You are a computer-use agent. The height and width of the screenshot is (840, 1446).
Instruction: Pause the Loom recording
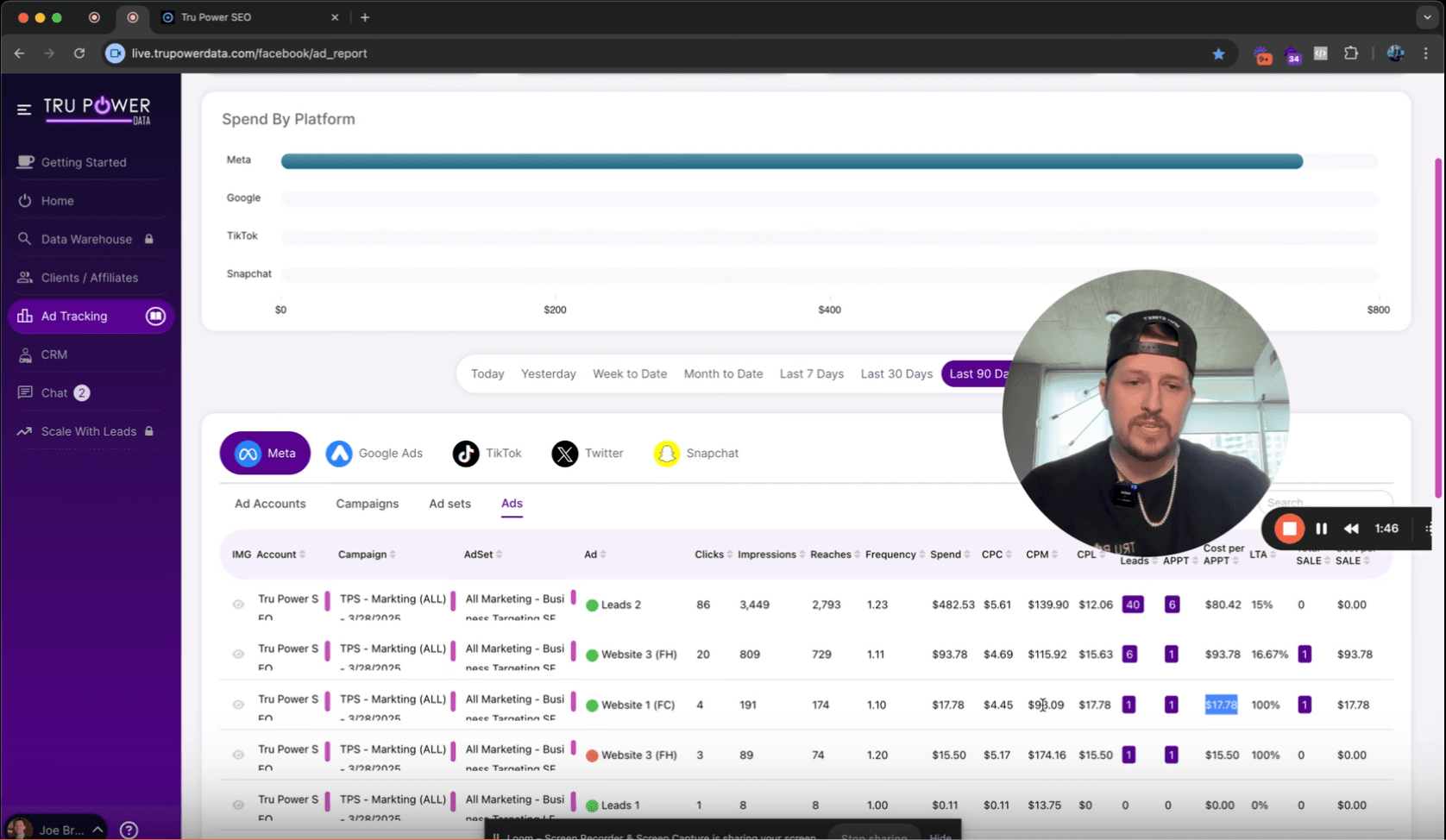point(1321,529)
